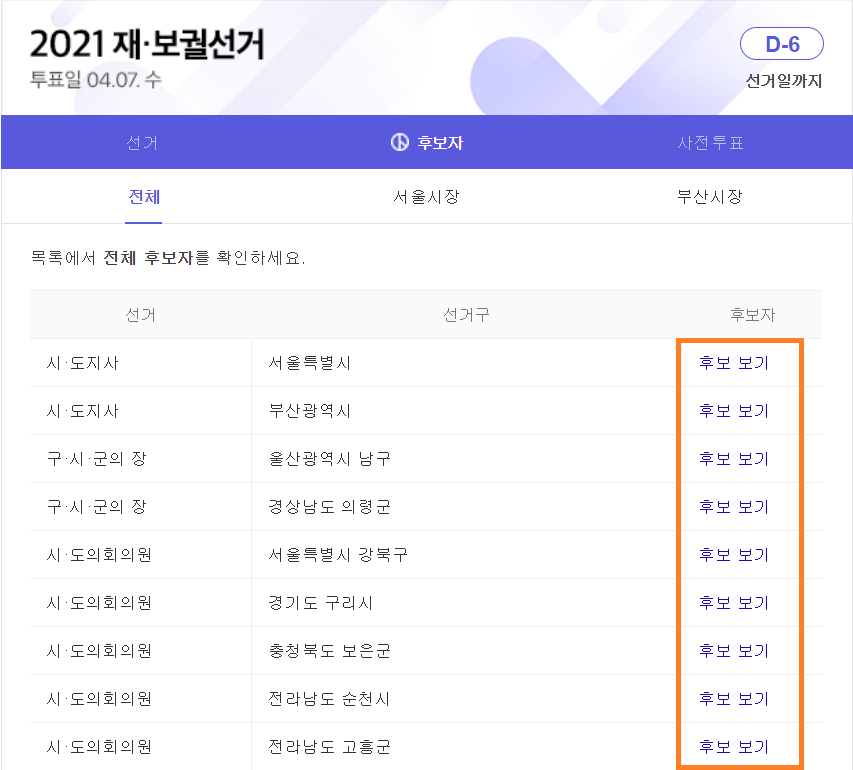Click 시·도의회의원 in the 순천시 row
Screen dimensions: 853x770
click(99, 698)
